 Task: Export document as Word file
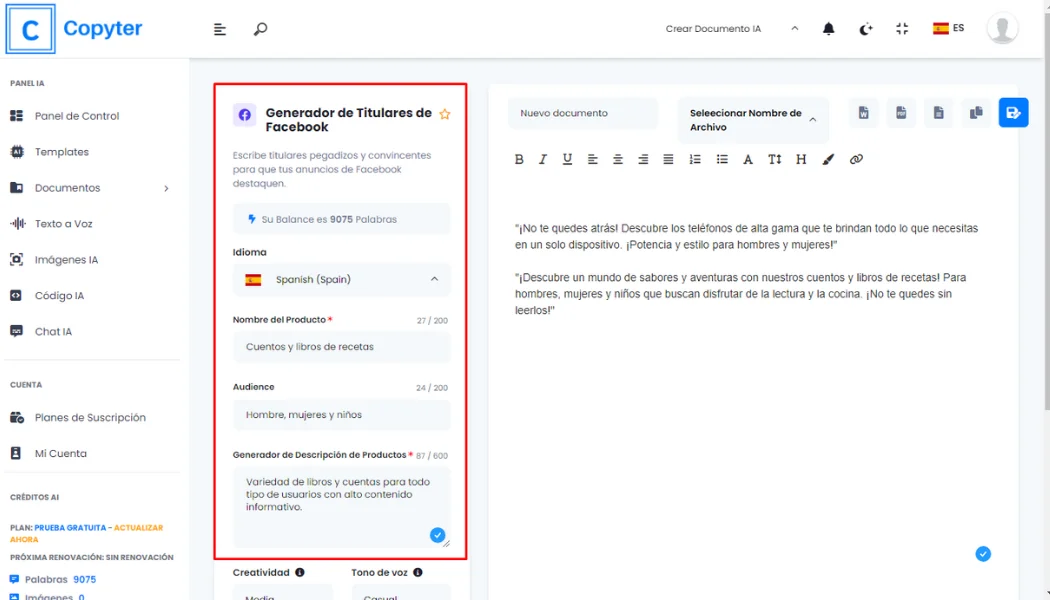(863, 113)
